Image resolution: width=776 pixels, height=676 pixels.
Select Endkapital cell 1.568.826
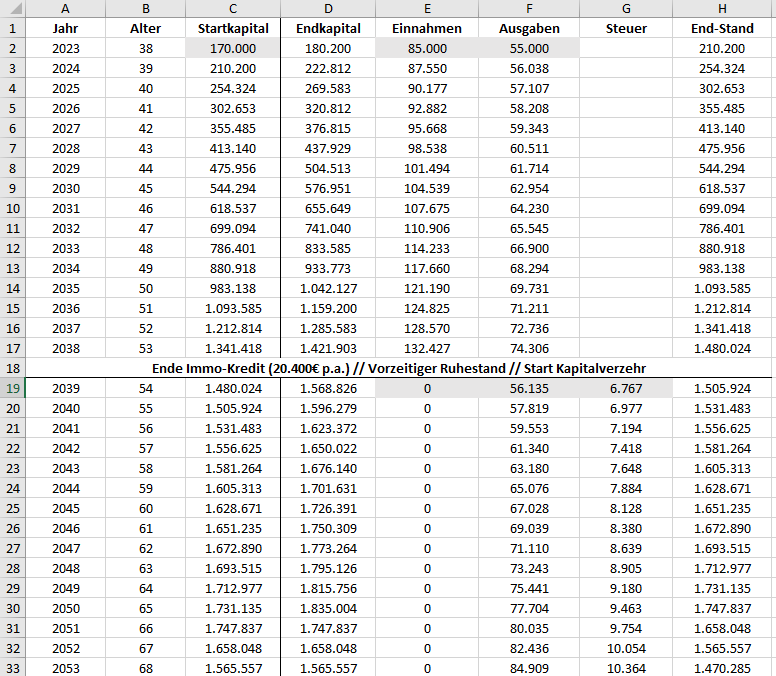[x=328, y=388]
